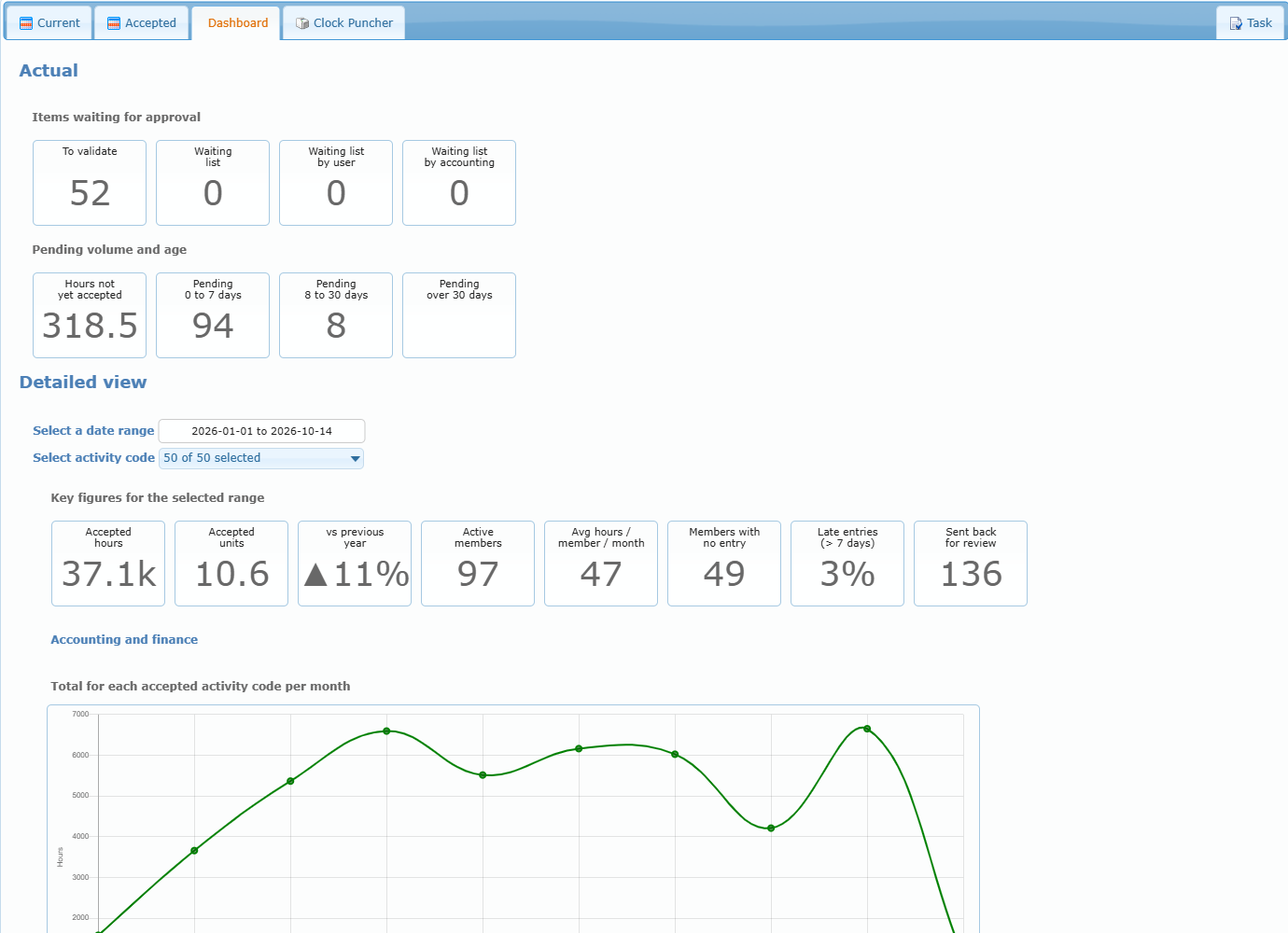The height and width of the screenshot is (933, 1288).
Task: Click the "Detailed view" section heading
Action: 83,383
